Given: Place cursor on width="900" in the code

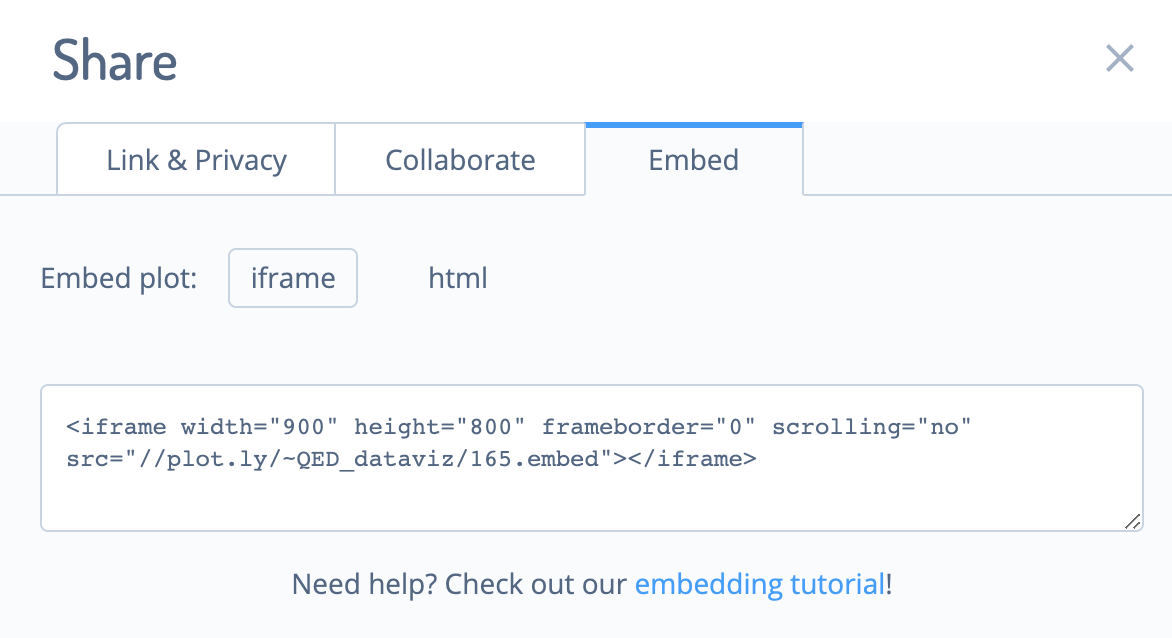Looking at the screenshot, I should point(259,427).
